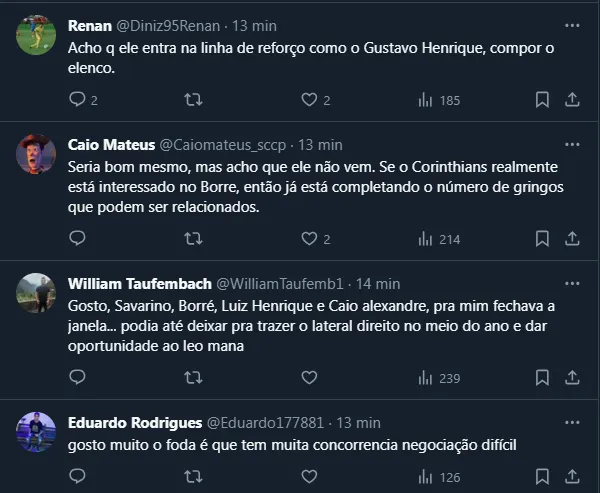Expand options for William Taufembach's tweet

[571, 283]
